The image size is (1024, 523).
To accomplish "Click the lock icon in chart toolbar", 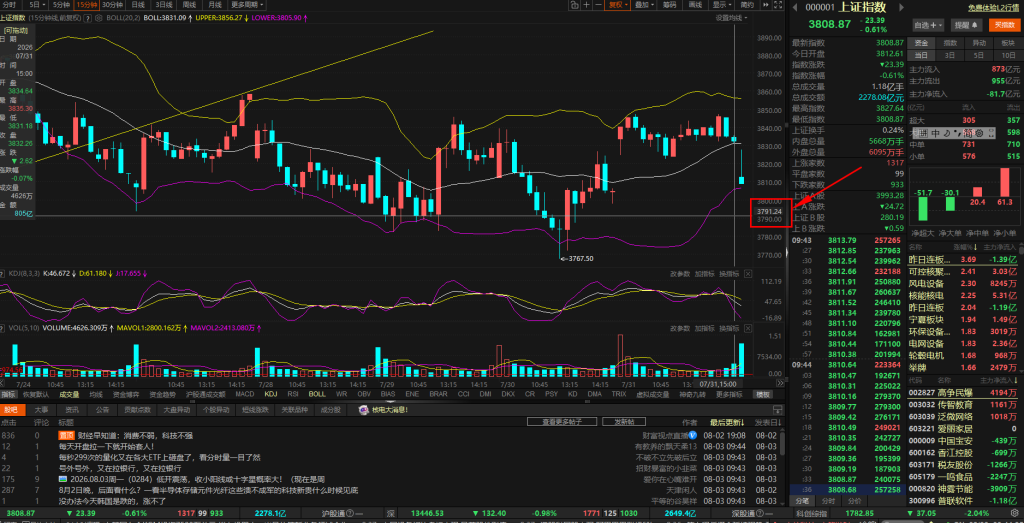I will point(575,5).
